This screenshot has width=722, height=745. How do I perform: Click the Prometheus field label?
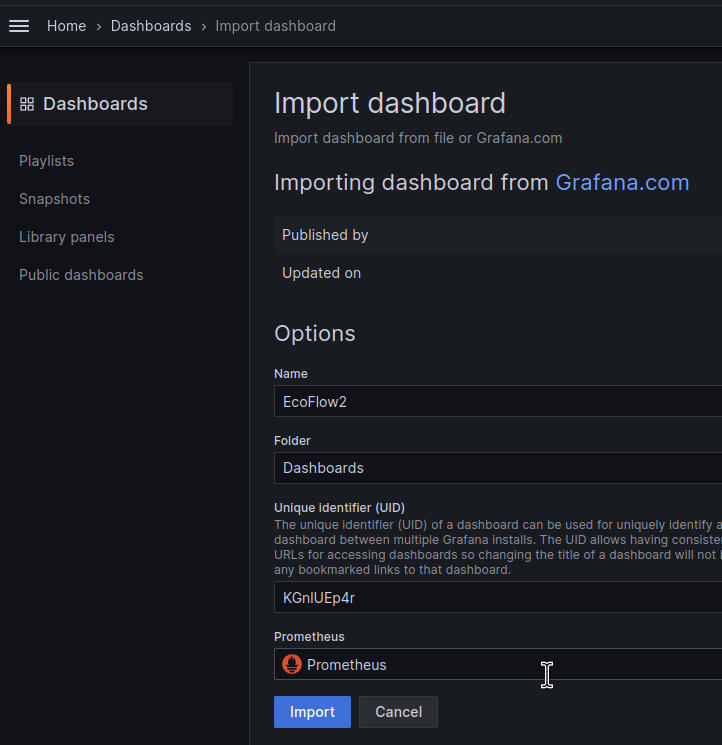[309, 637]
